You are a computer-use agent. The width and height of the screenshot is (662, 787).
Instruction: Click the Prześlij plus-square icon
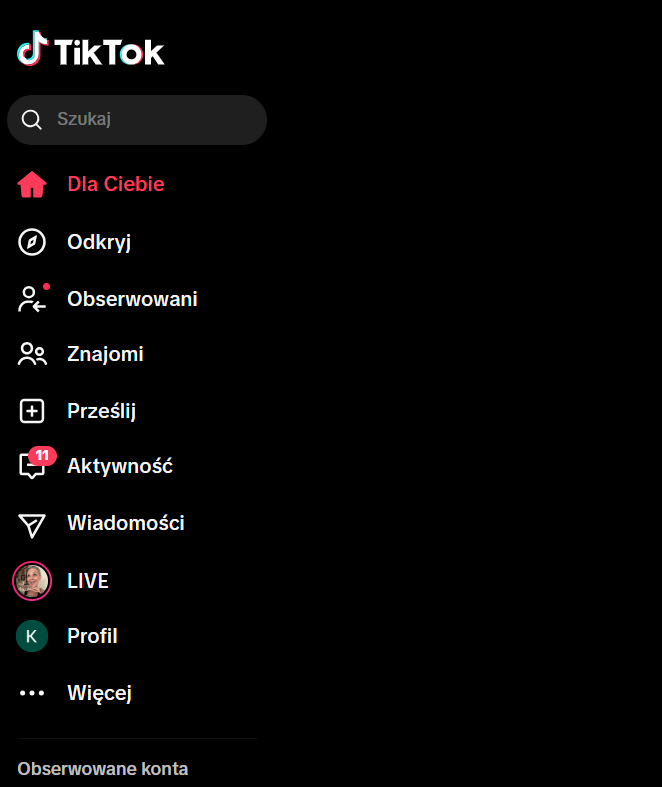pyautogui.click(x=32, y=411)
